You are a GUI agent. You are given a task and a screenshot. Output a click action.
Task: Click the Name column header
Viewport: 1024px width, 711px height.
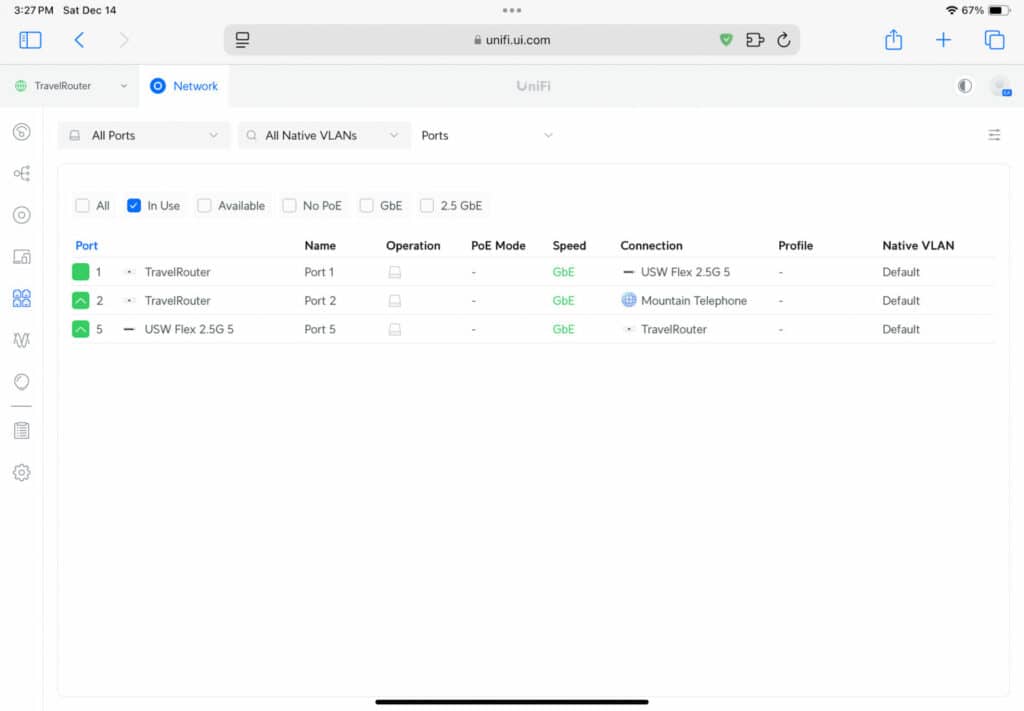(320, 245)
